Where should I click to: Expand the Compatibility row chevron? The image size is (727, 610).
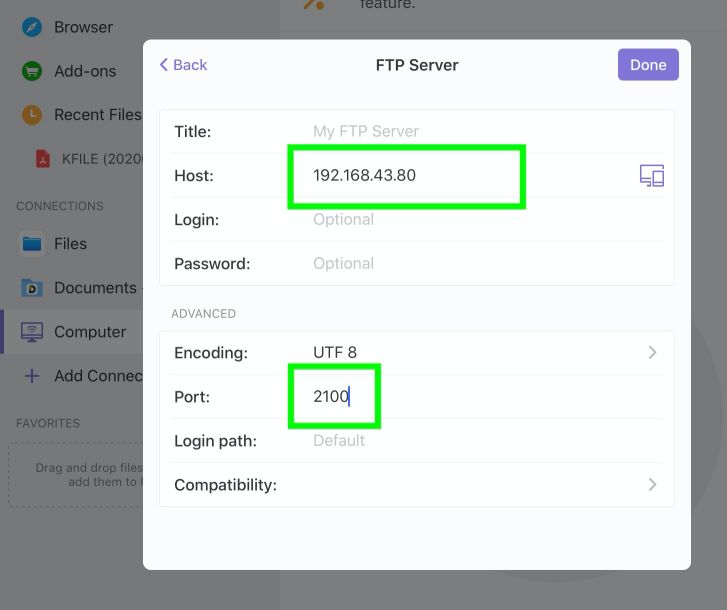[x=652, y=485]
